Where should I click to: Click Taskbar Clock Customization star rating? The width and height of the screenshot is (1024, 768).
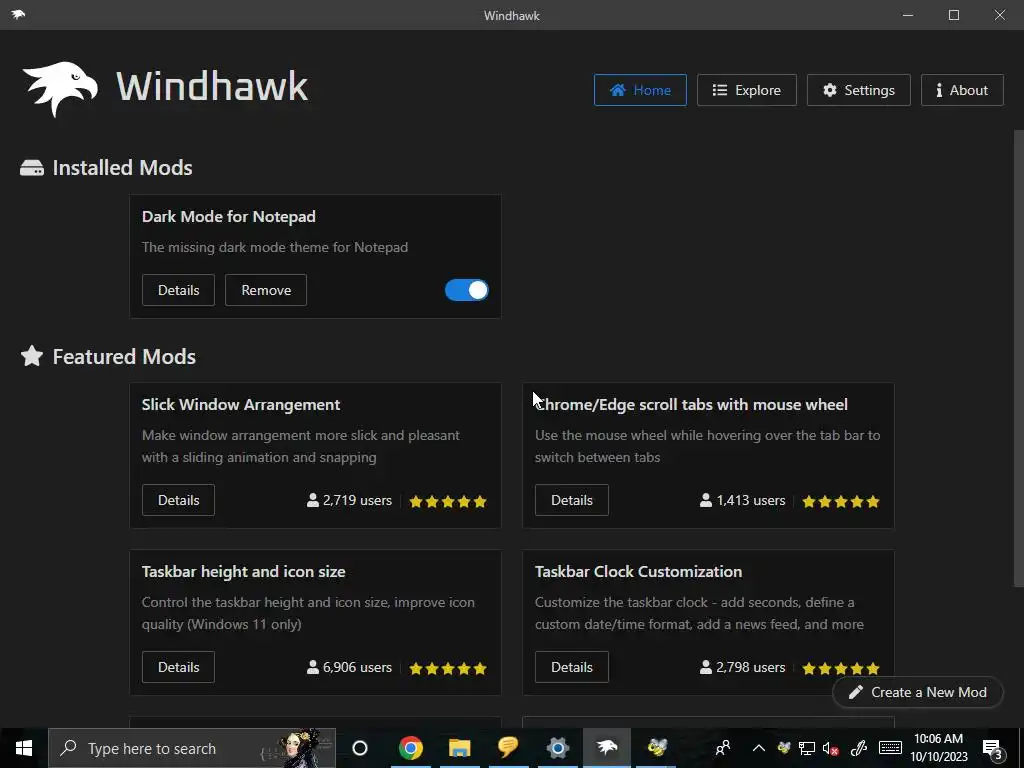pyautogui.click(x=841, y=668)
